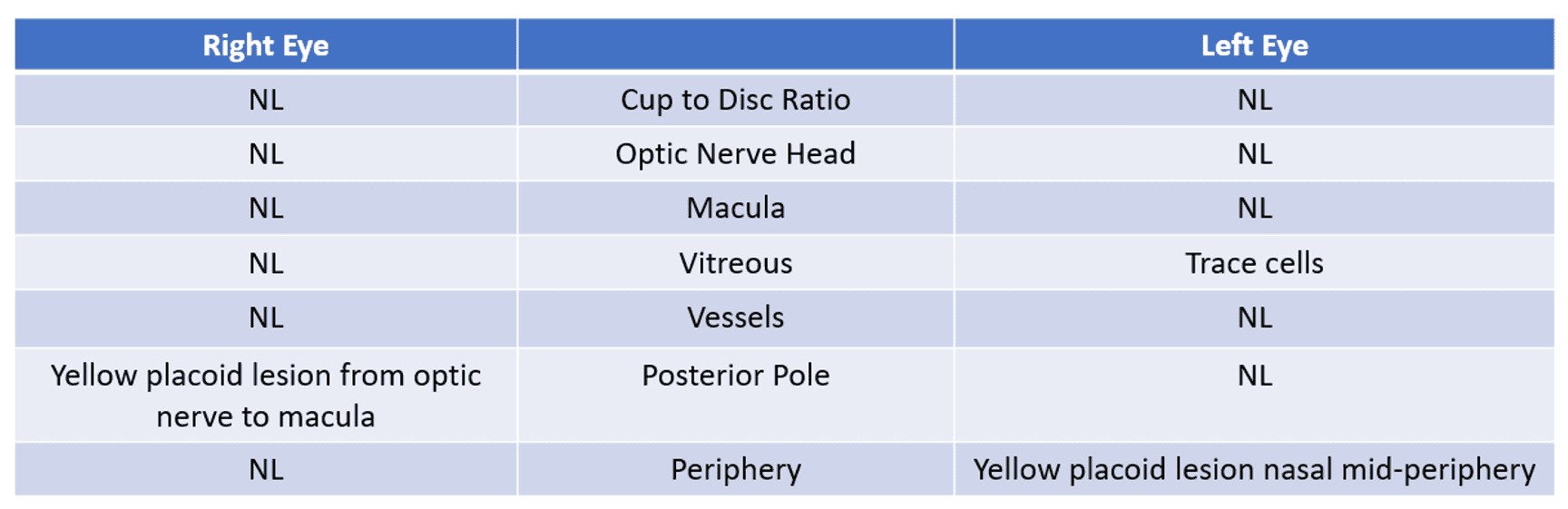Image resolution: width=1568 pixels, height=509 pixels.
Task: Click left eye NL in Vessels row
Action: (1254, 318)
